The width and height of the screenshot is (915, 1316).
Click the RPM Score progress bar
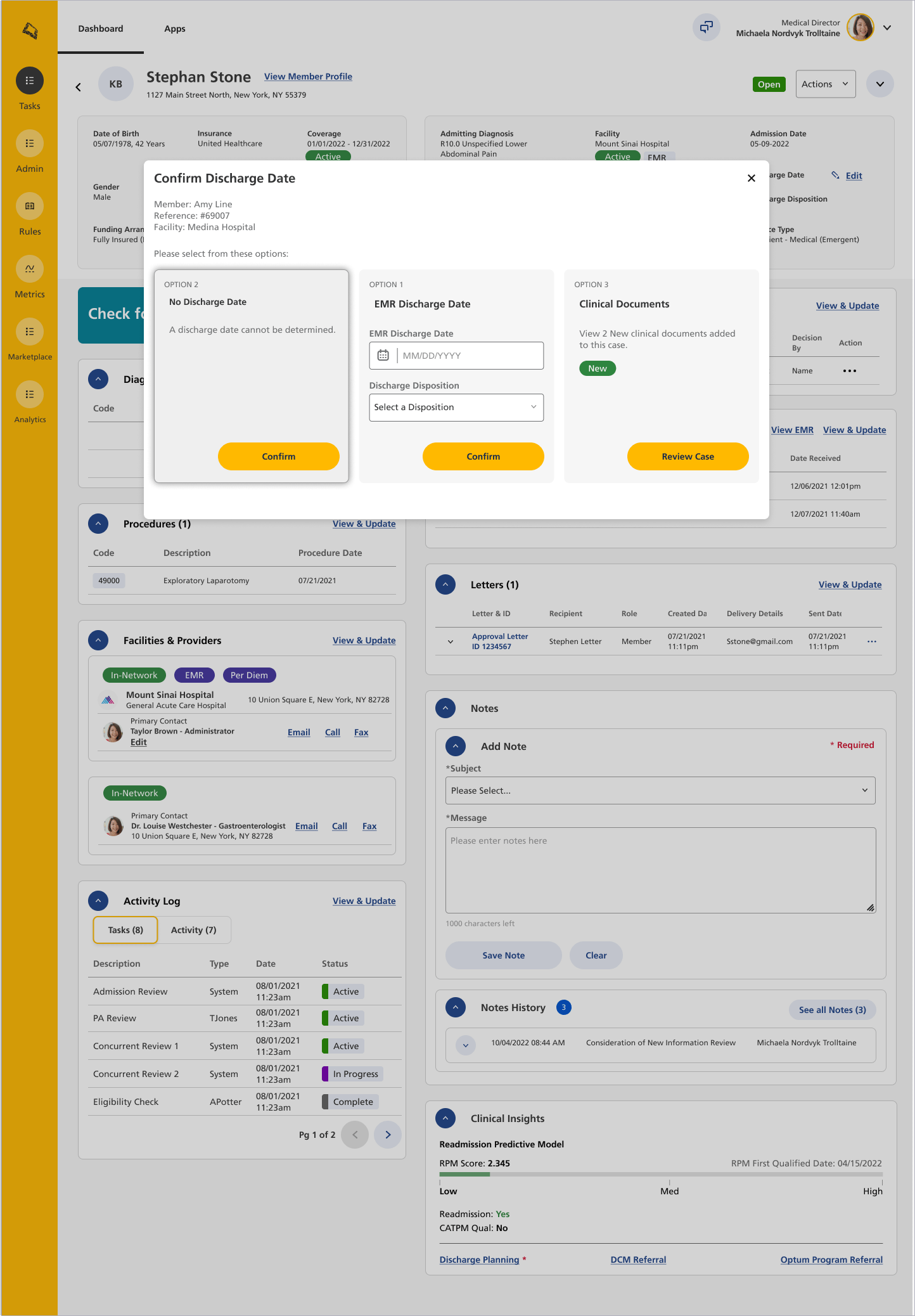660,1175
